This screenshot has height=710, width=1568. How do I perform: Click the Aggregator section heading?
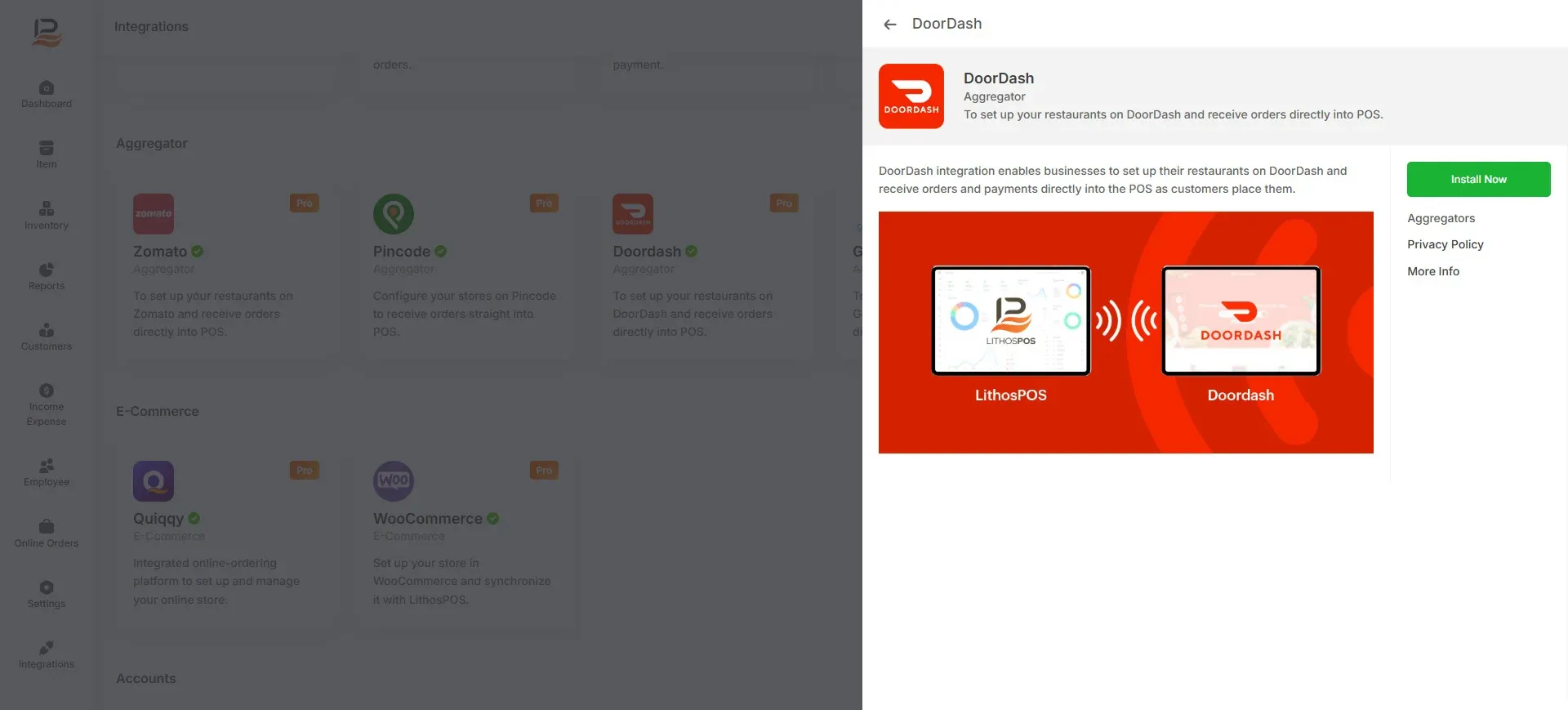[152, 144]
